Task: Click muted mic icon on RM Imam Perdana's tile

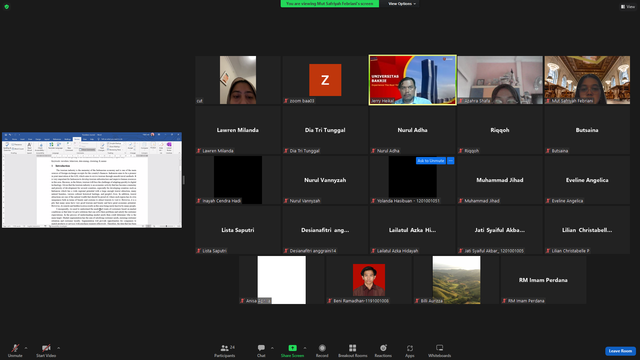Action: 504,301
